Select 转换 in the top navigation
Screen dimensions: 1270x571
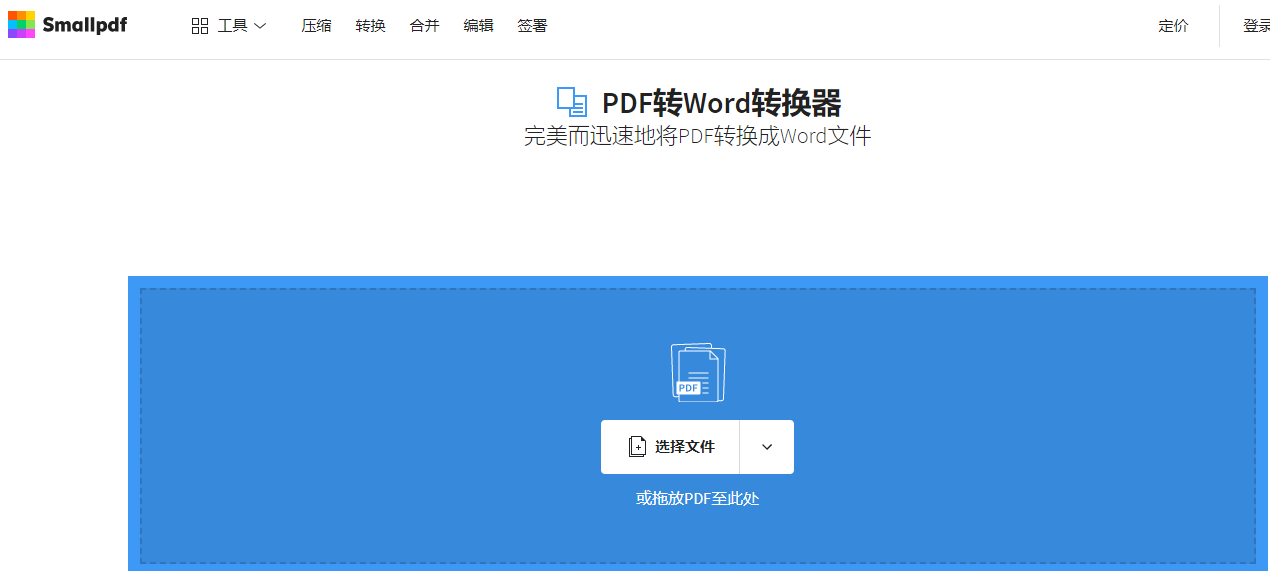(x=370, y=26)
